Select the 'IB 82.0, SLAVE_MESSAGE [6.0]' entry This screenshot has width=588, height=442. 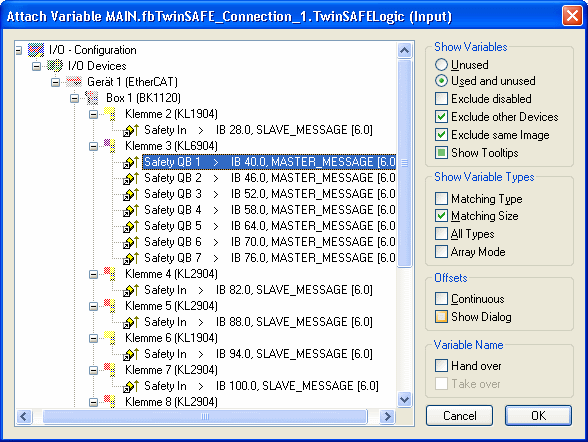tap(294, 290)
